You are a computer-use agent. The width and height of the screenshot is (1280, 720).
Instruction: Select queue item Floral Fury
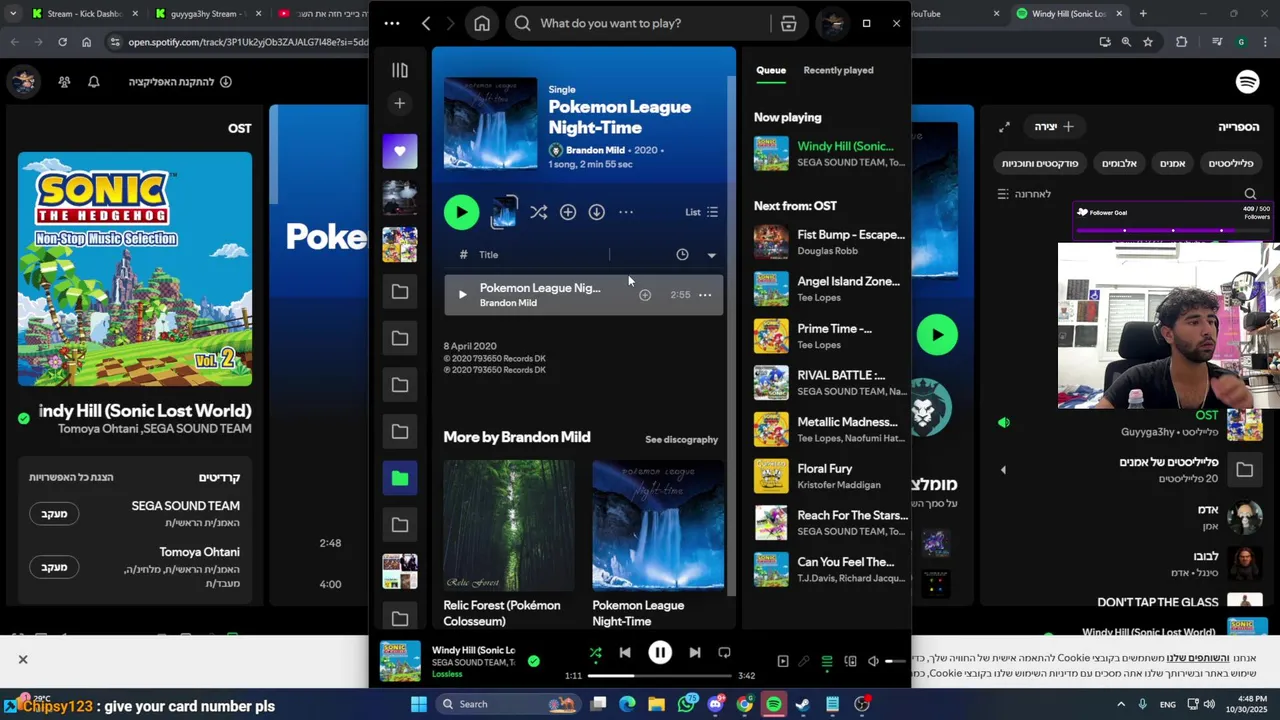coord(830,476)
